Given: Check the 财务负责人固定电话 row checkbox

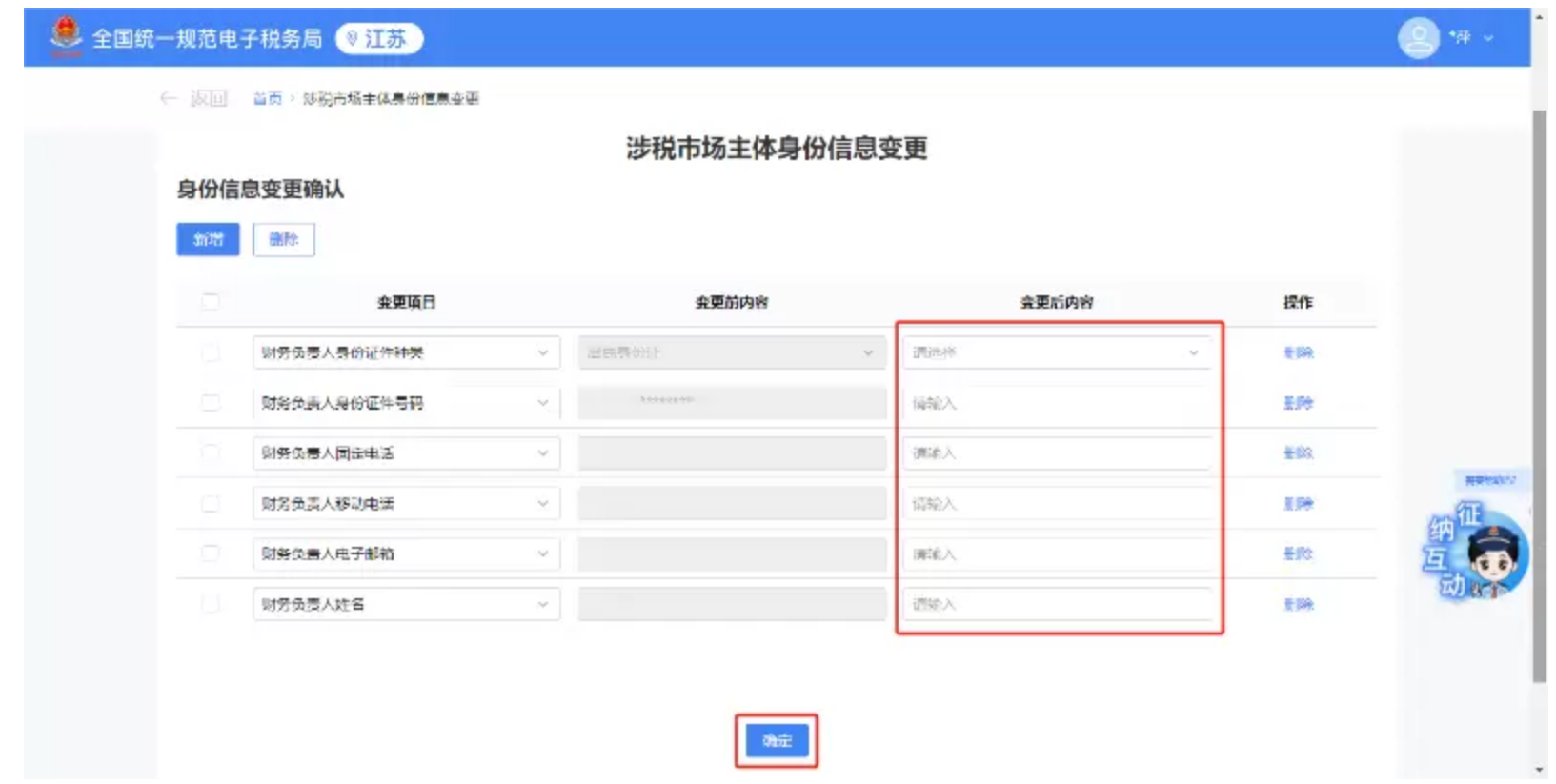Looking at the screenshot, I should (x=211, y=452).
